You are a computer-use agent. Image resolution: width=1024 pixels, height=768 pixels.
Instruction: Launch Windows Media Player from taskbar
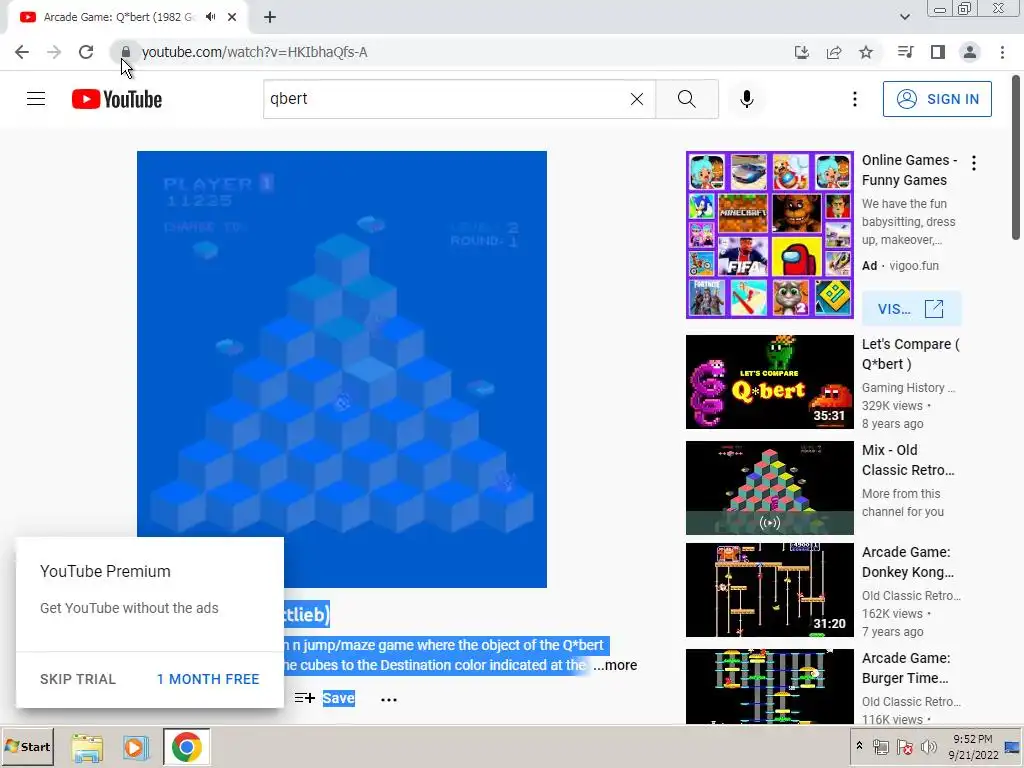click(x=136, y=747)
